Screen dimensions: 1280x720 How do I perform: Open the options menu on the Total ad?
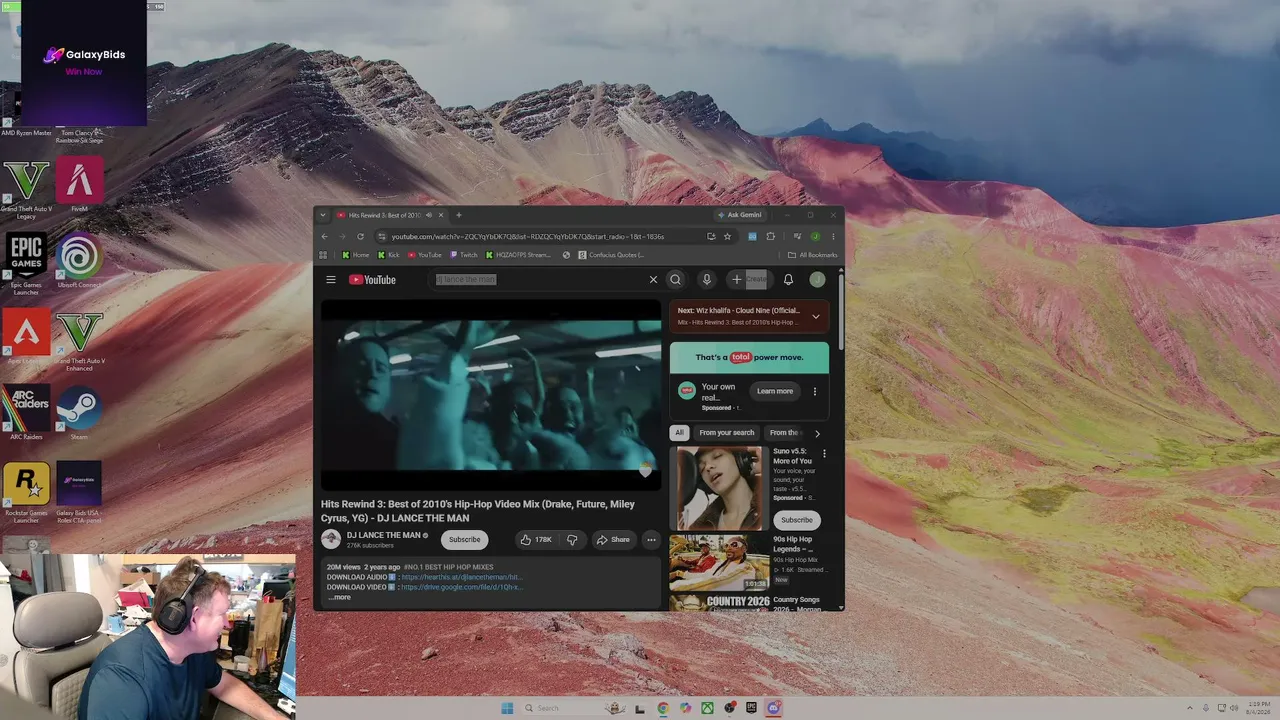coord(814,391)
